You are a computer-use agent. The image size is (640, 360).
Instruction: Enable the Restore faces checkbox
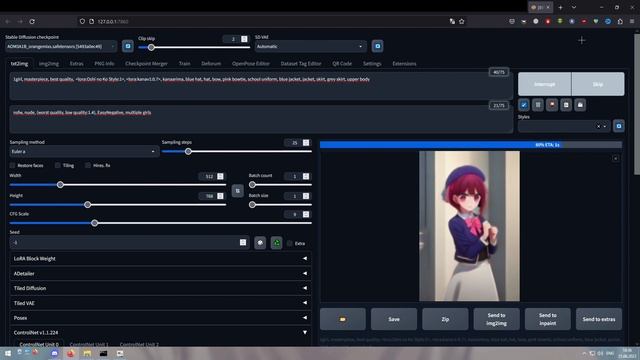pyautogui.click(x=13, y=165)
